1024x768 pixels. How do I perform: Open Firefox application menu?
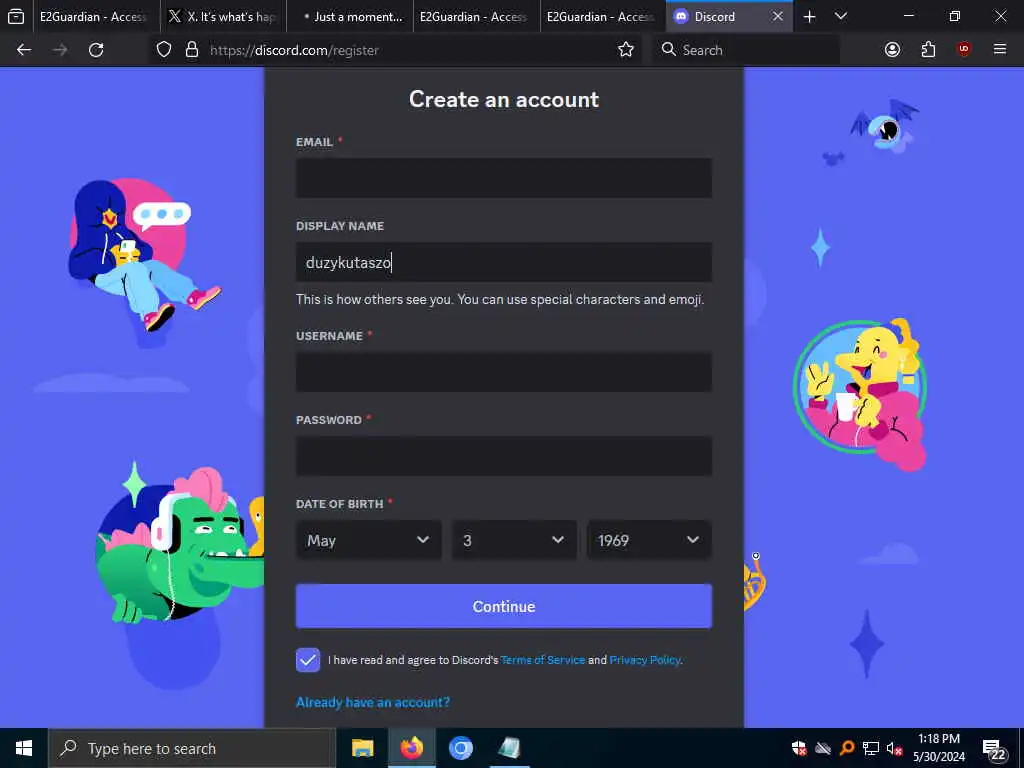click(1000, 50)
